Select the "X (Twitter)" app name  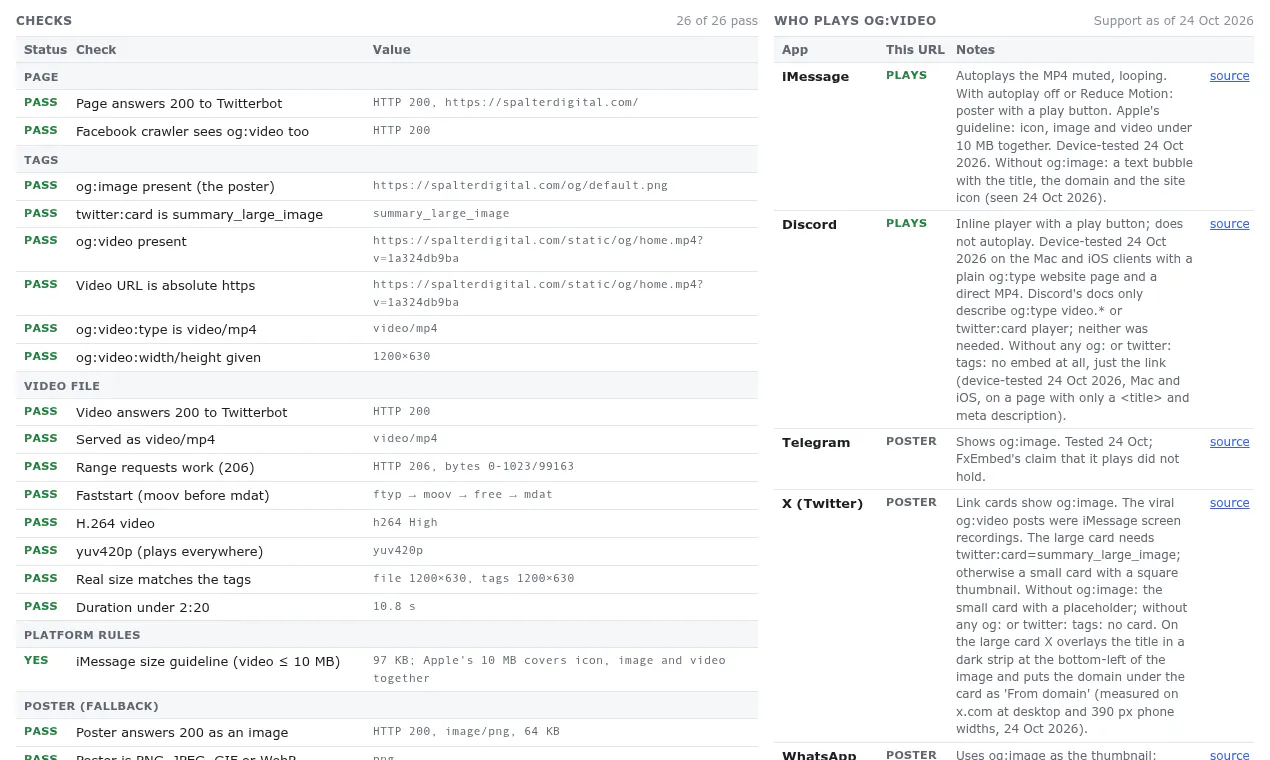click(822, 504)
